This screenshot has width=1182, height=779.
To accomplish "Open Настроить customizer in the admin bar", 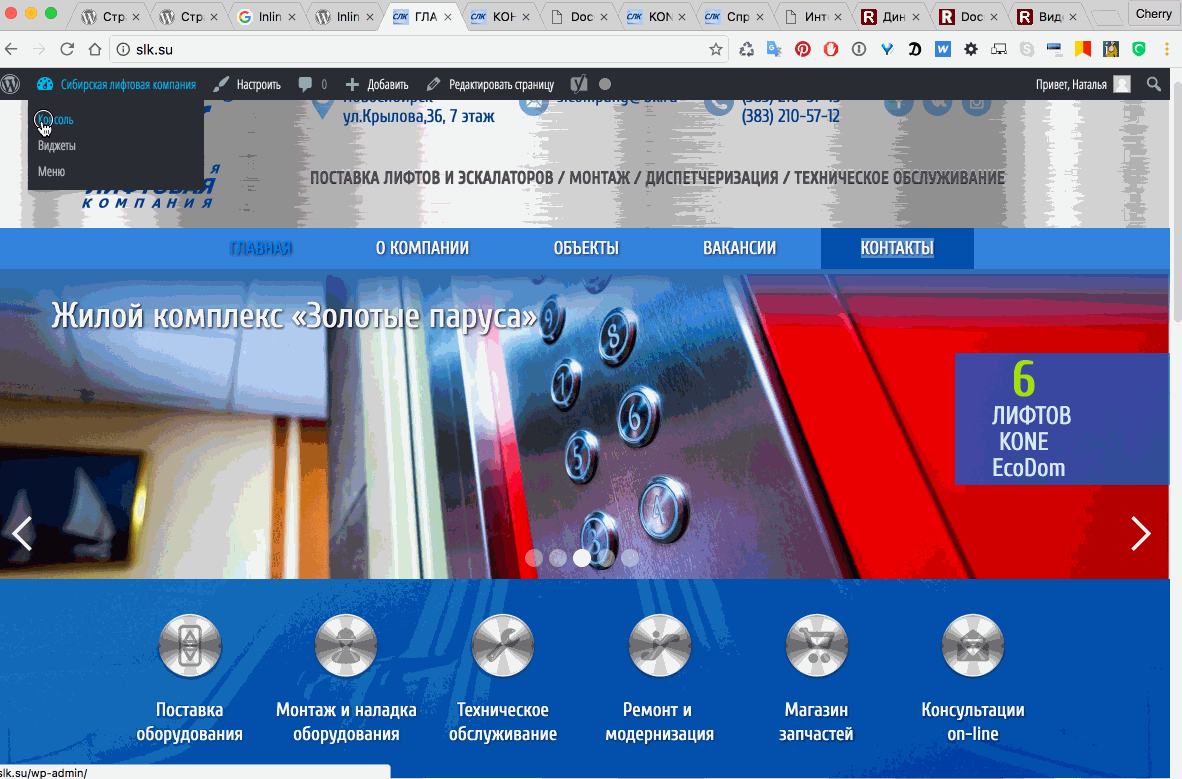I will click(247, 84).
